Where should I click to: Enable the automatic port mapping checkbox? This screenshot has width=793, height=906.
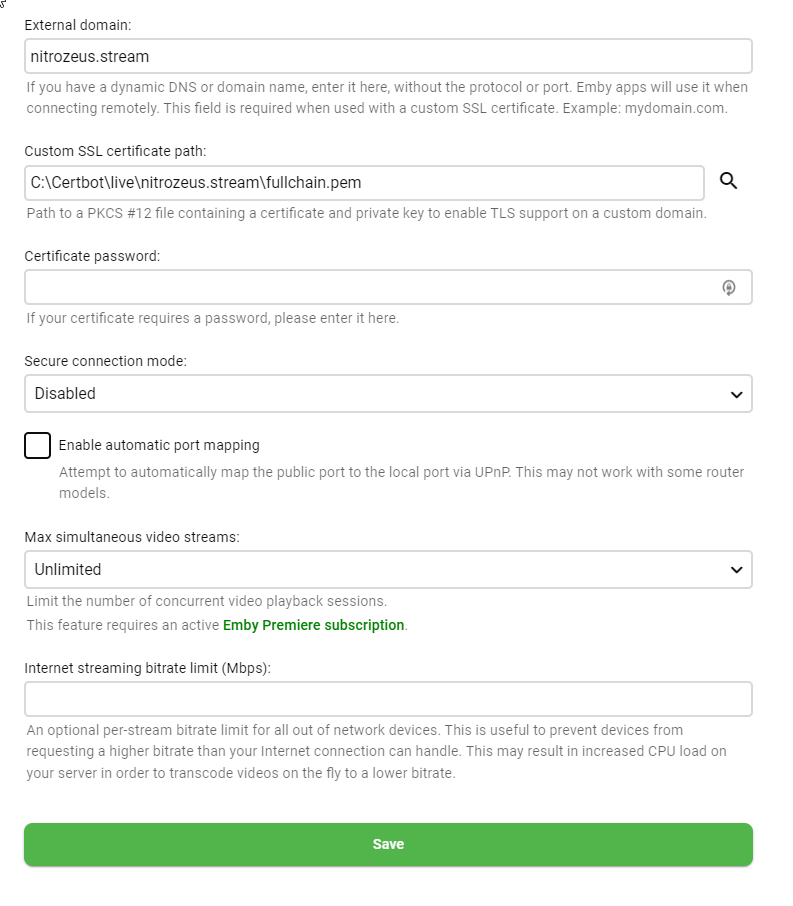click(x=37, y=445)
